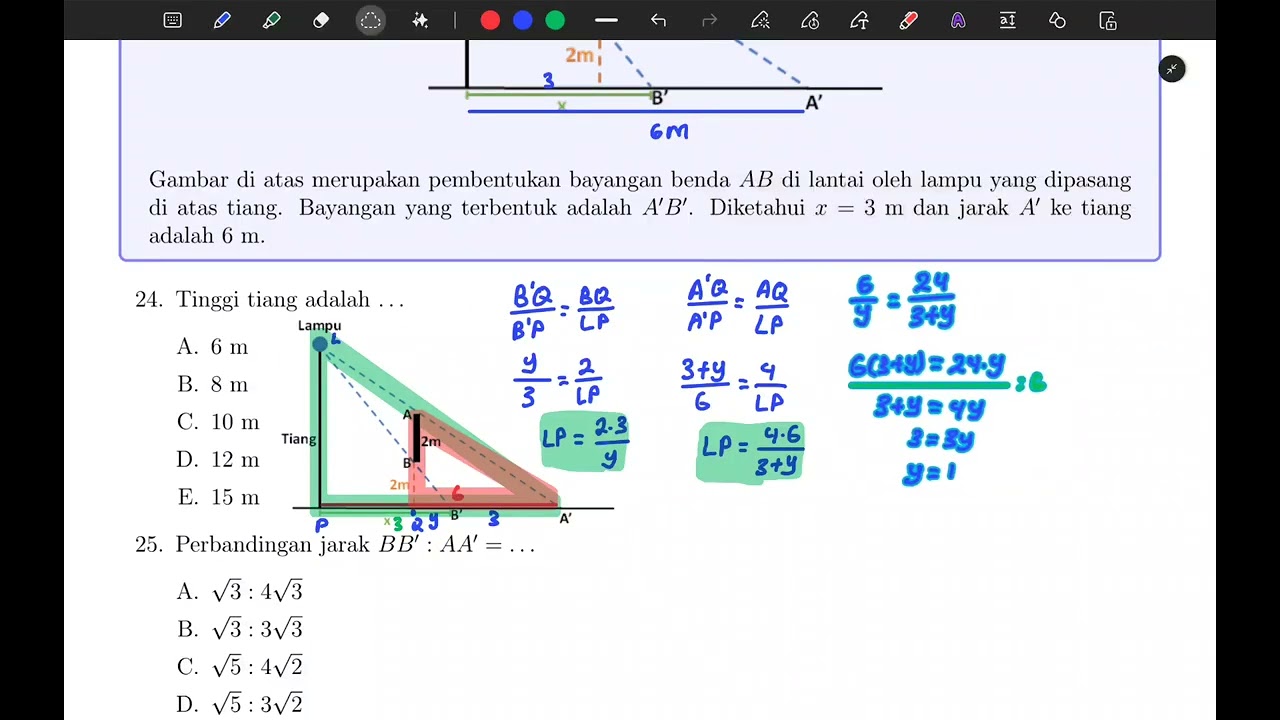The height and width of the screenshot is (720, 1280).
Task: Click question 25 text 'Perbandingan jarak'
Action: coord(273,545)
